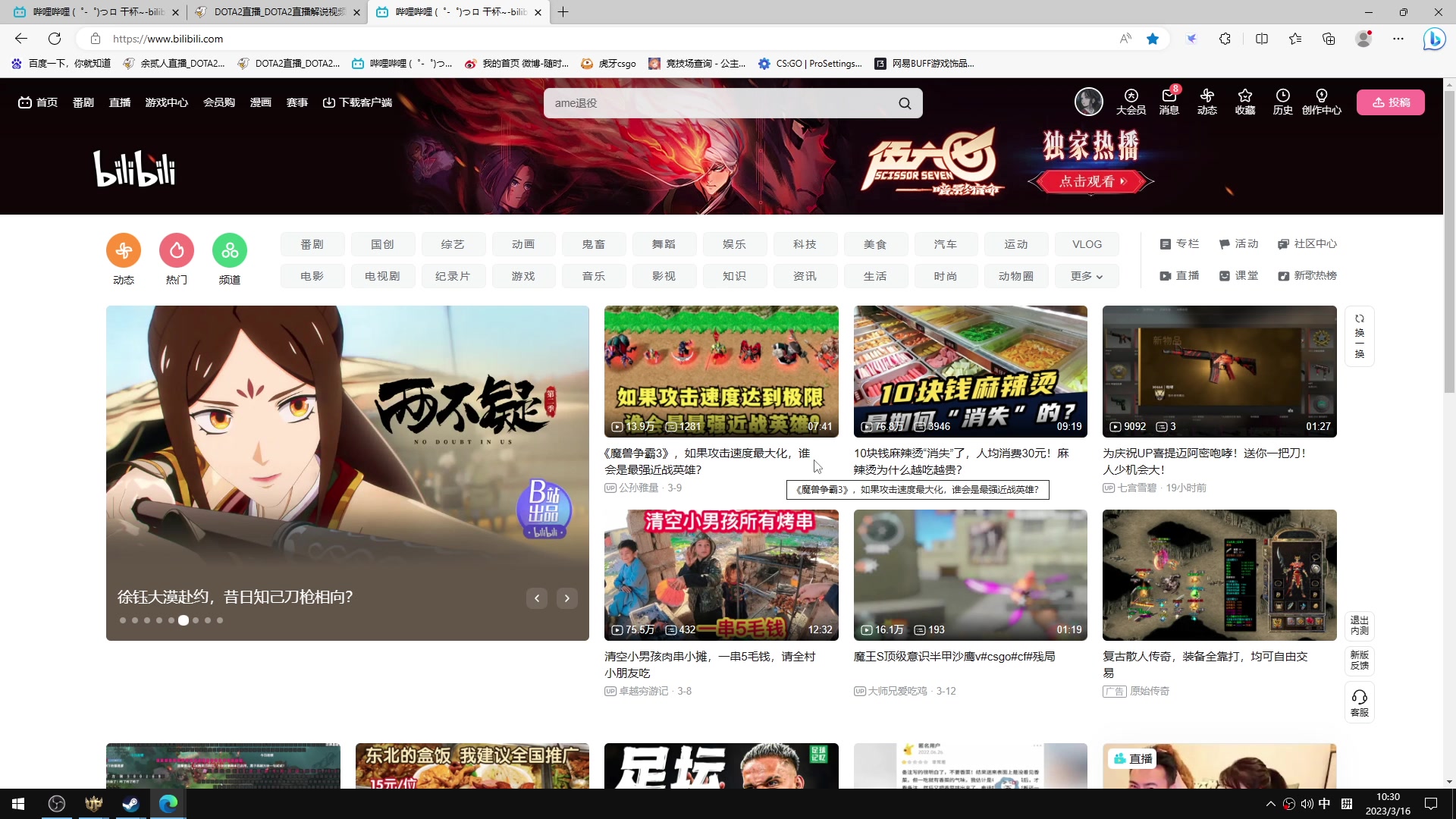Refresh recommendations with 换一换 toggle
The height and width of the screenshot is (819, 1456).
tap(1359, 336)
